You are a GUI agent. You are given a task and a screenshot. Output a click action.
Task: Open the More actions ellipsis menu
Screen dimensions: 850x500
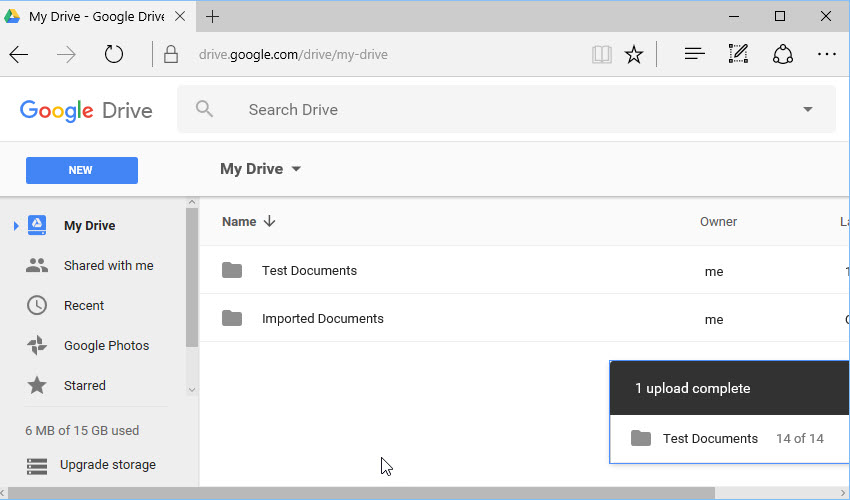pos(827,54)
